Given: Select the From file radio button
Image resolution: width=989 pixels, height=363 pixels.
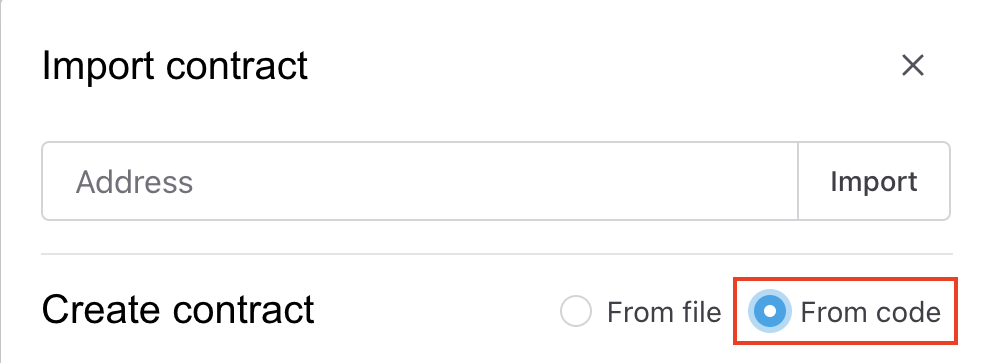Looking at the screenshot, I should pos(576,311).
